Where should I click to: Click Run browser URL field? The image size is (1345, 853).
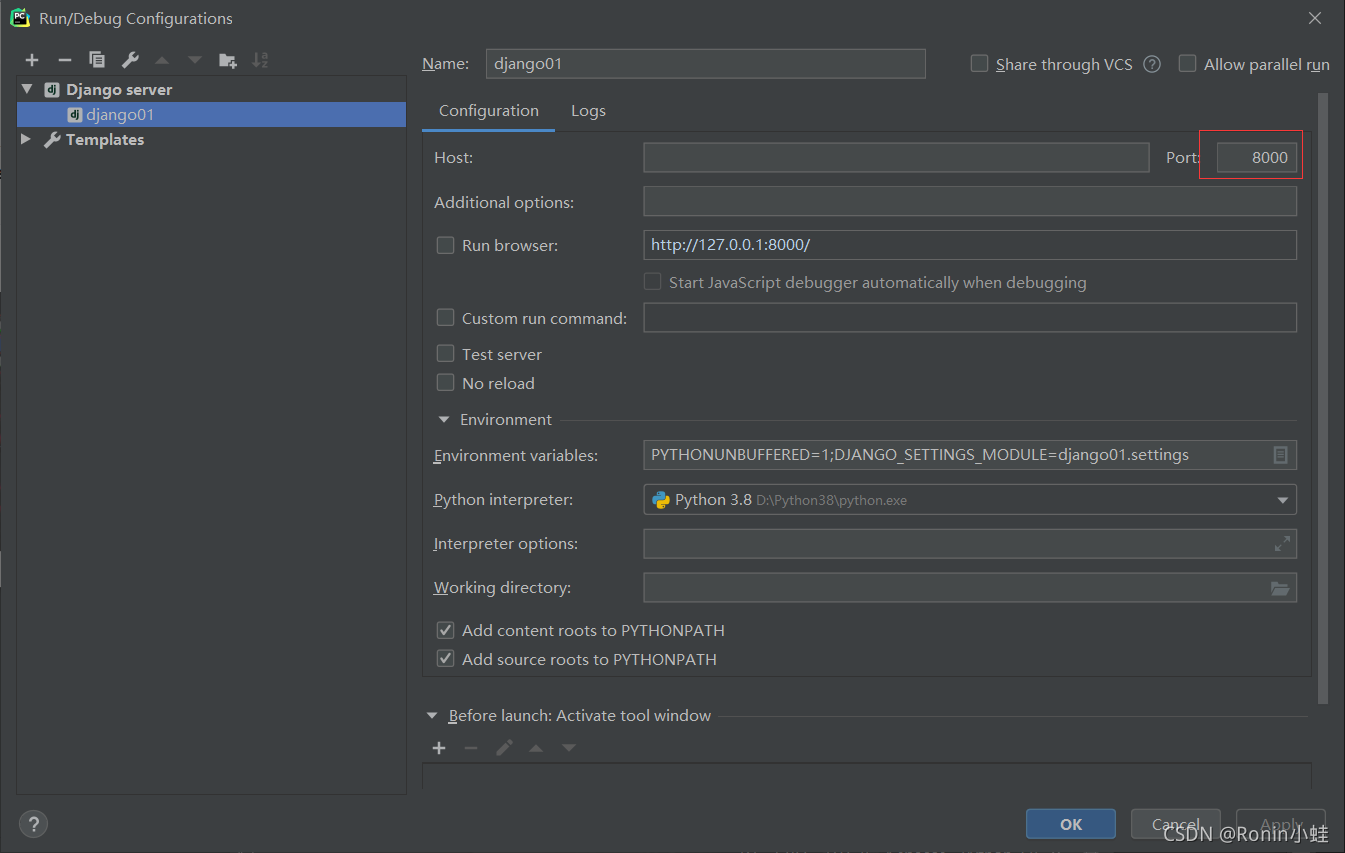click(x=970, y=245)
